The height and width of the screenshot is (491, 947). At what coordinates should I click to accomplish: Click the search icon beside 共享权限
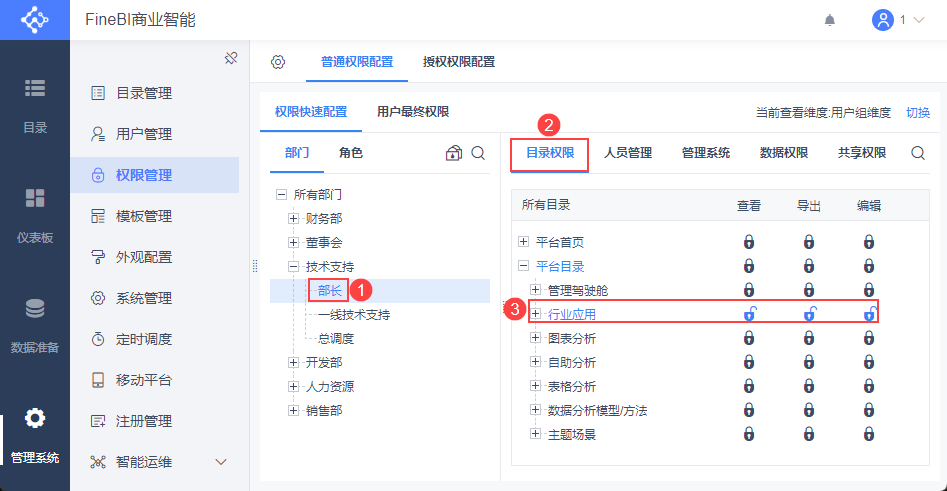click(x=918, y=153)
